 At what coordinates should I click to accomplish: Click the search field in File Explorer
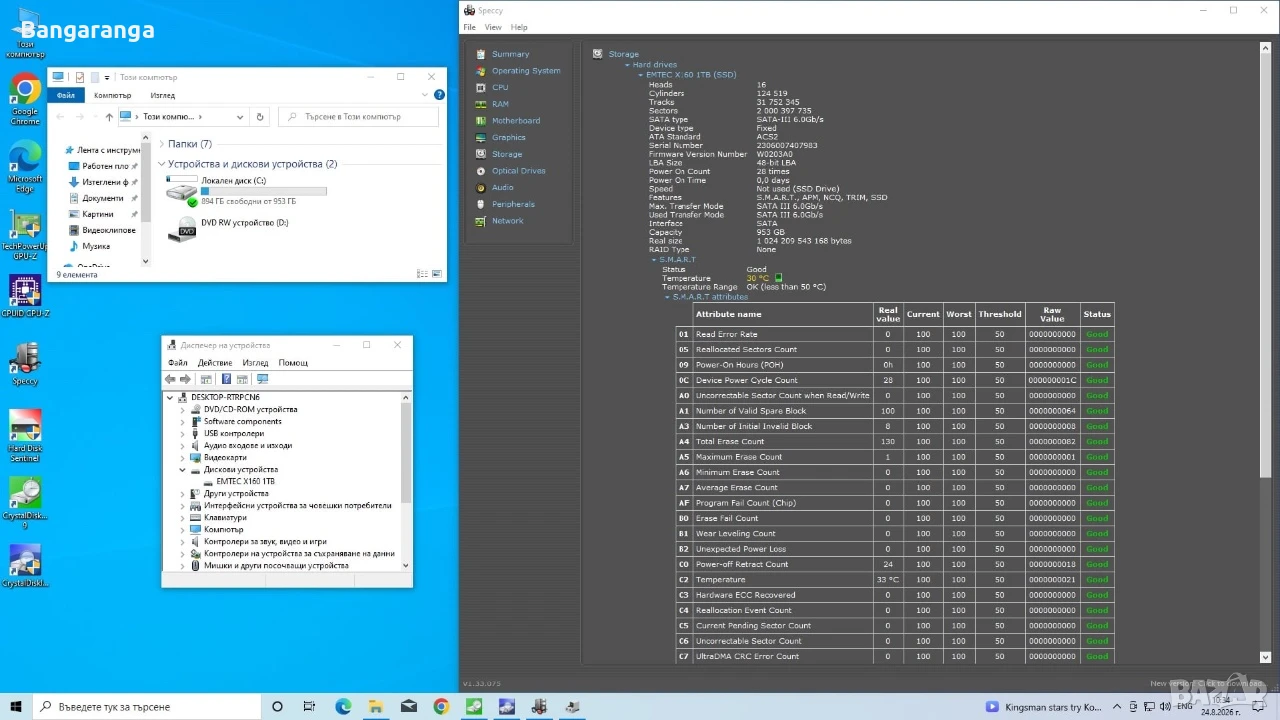pyautogui.click(x=358, y=117)
